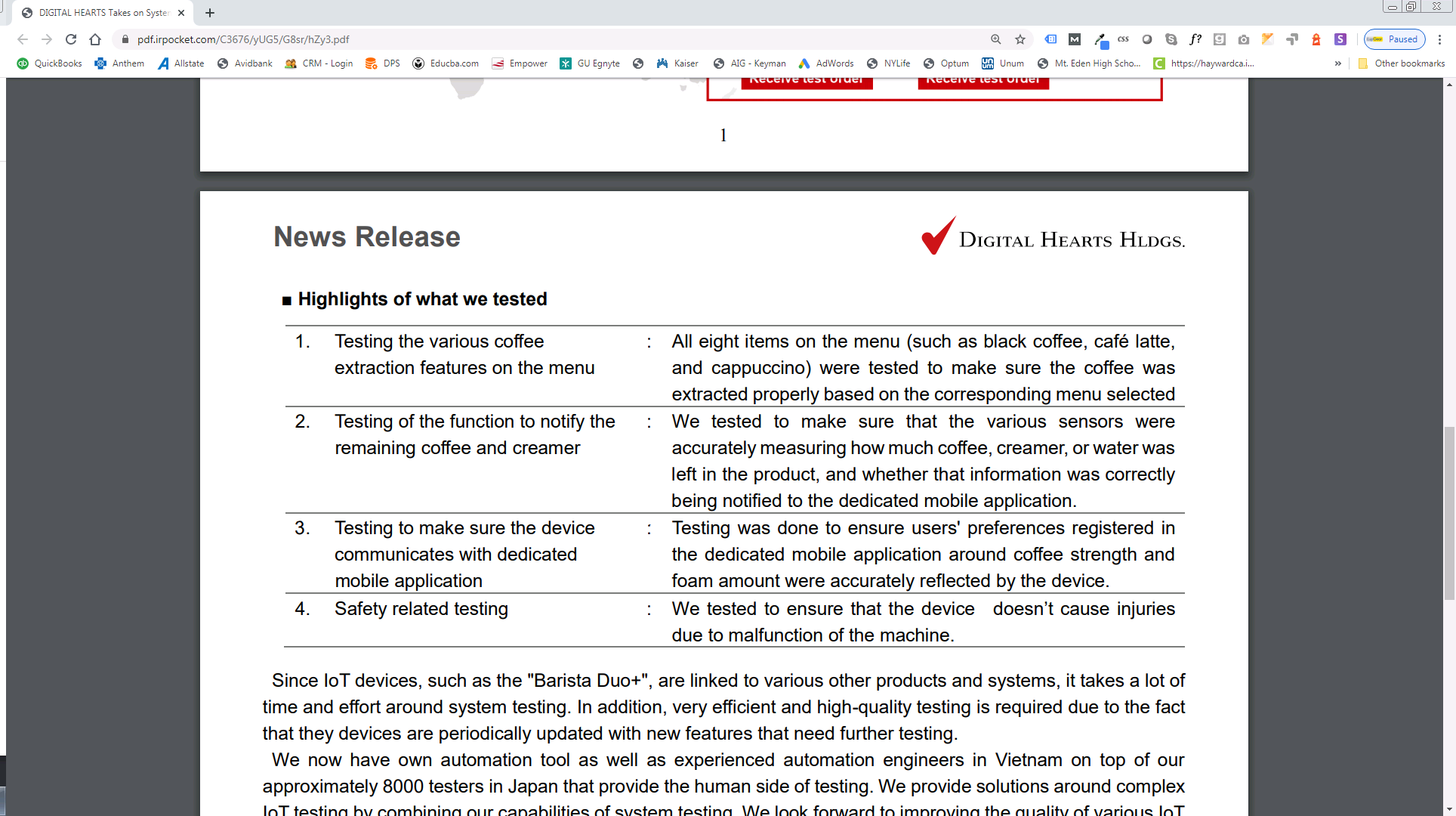Go forward to the next page
This screenshot has height=816, width=1456.
tap(47, 39)
